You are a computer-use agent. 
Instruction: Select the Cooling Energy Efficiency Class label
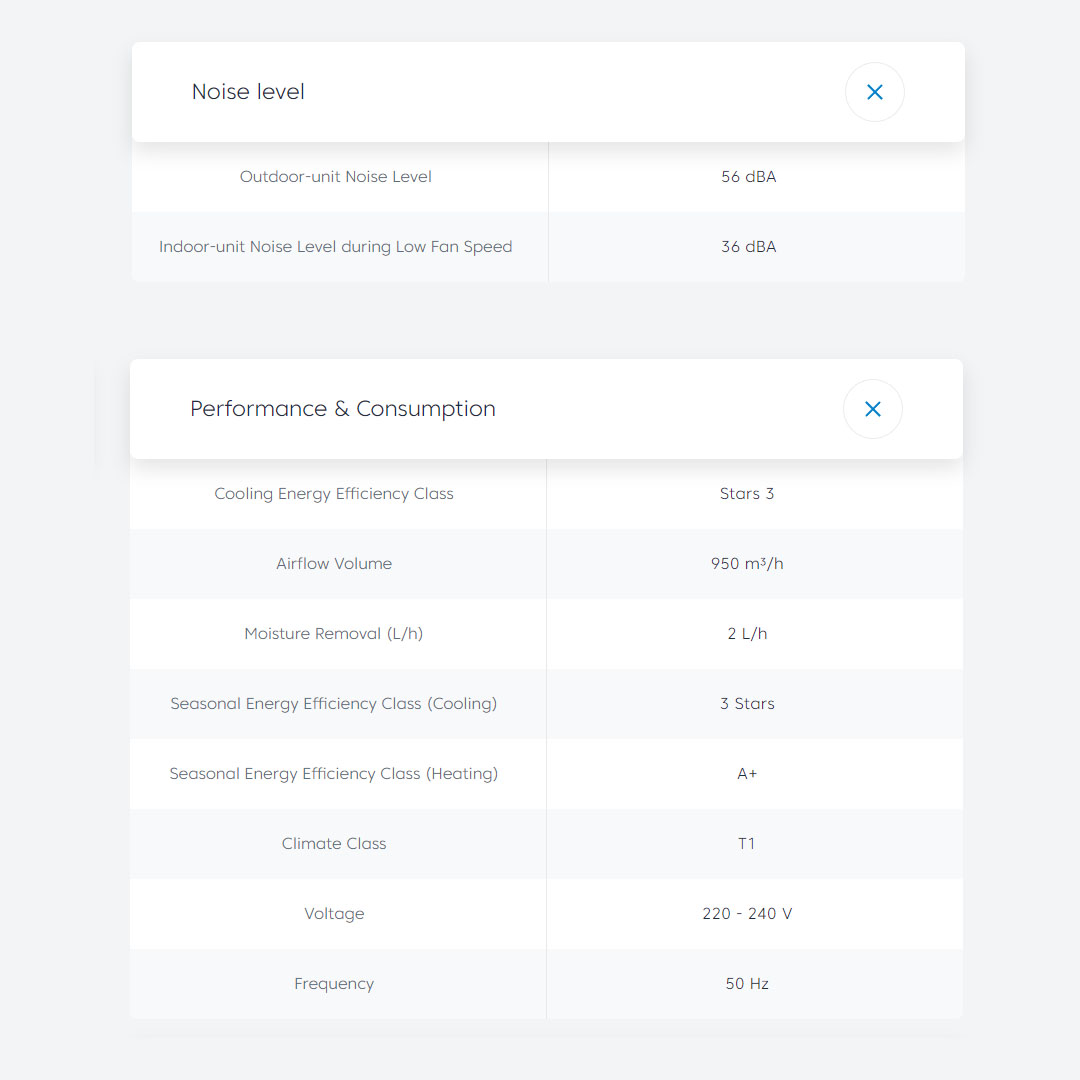pyautogui.click(x=334, y=494)
